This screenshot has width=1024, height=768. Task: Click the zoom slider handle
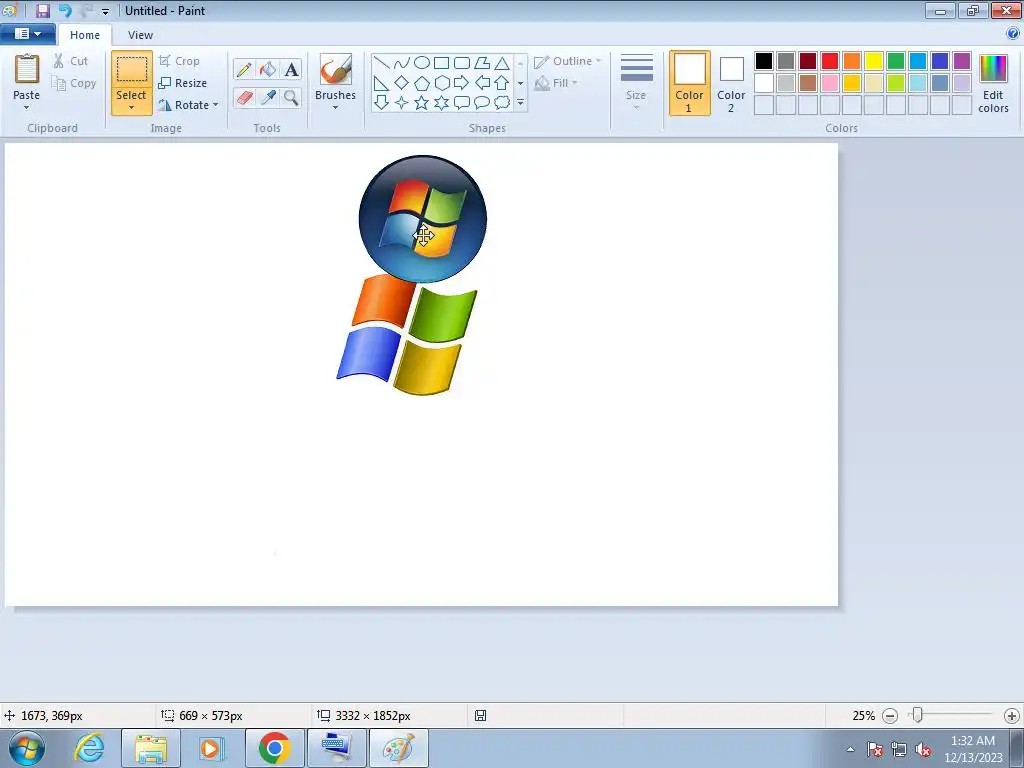[x=918, y=716]
